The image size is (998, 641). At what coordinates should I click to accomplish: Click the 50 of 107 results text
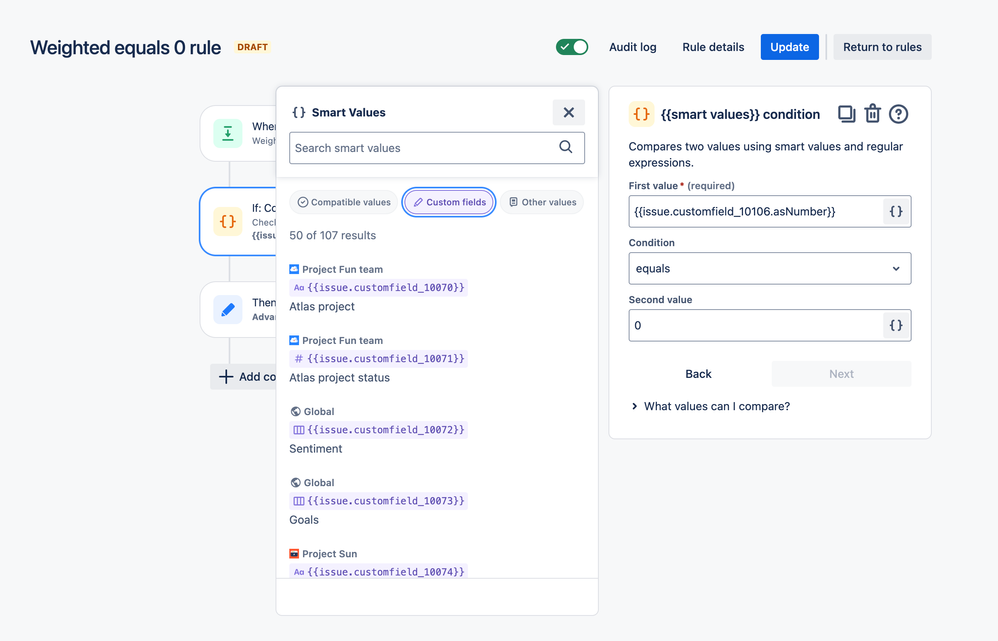pyautogui.click(x=332, y=236)
